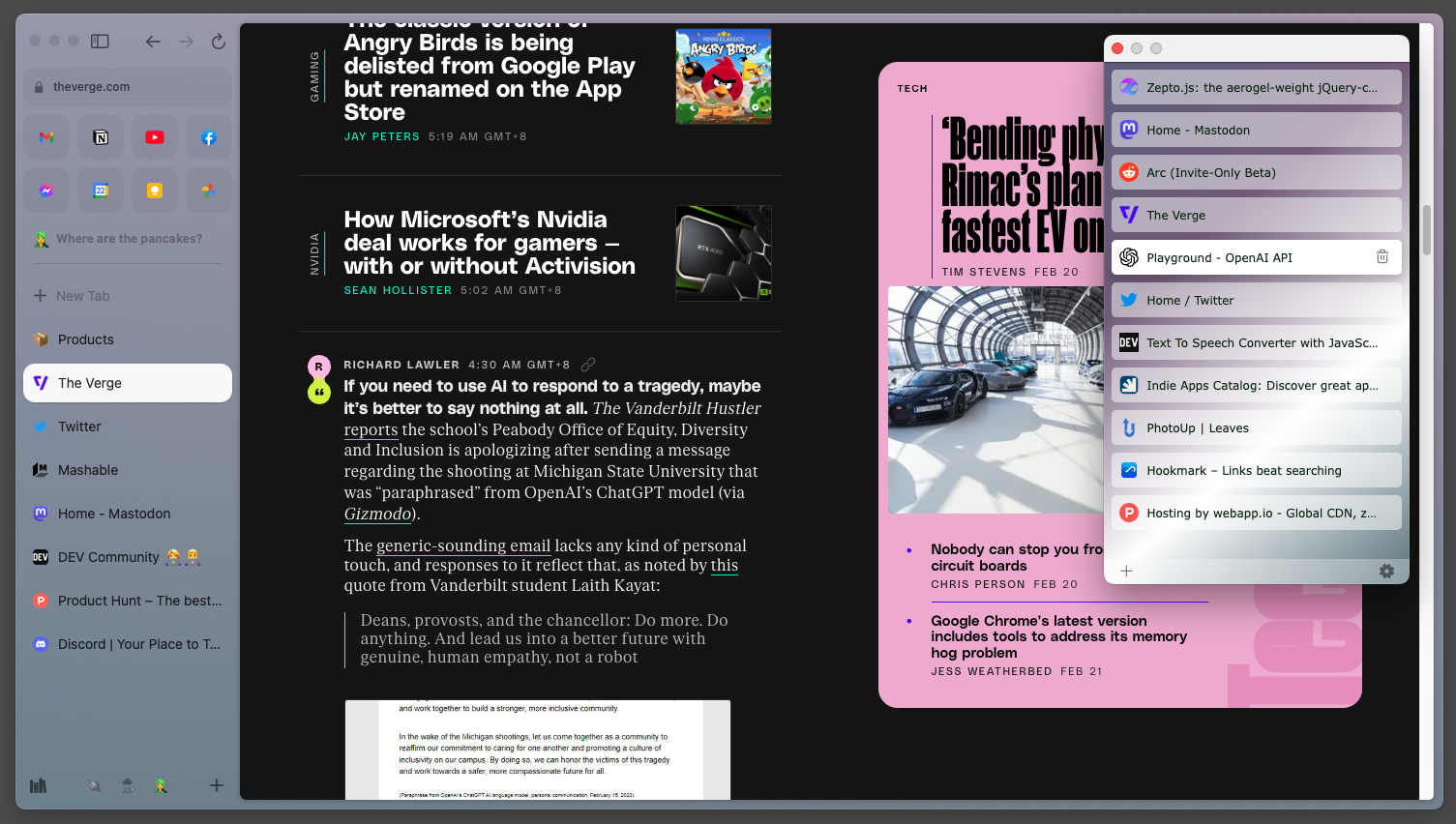The height and width of the screenshot is (824, 1456).
Task: Open the Google Keep favorite
Action: (x=154, y=190)
